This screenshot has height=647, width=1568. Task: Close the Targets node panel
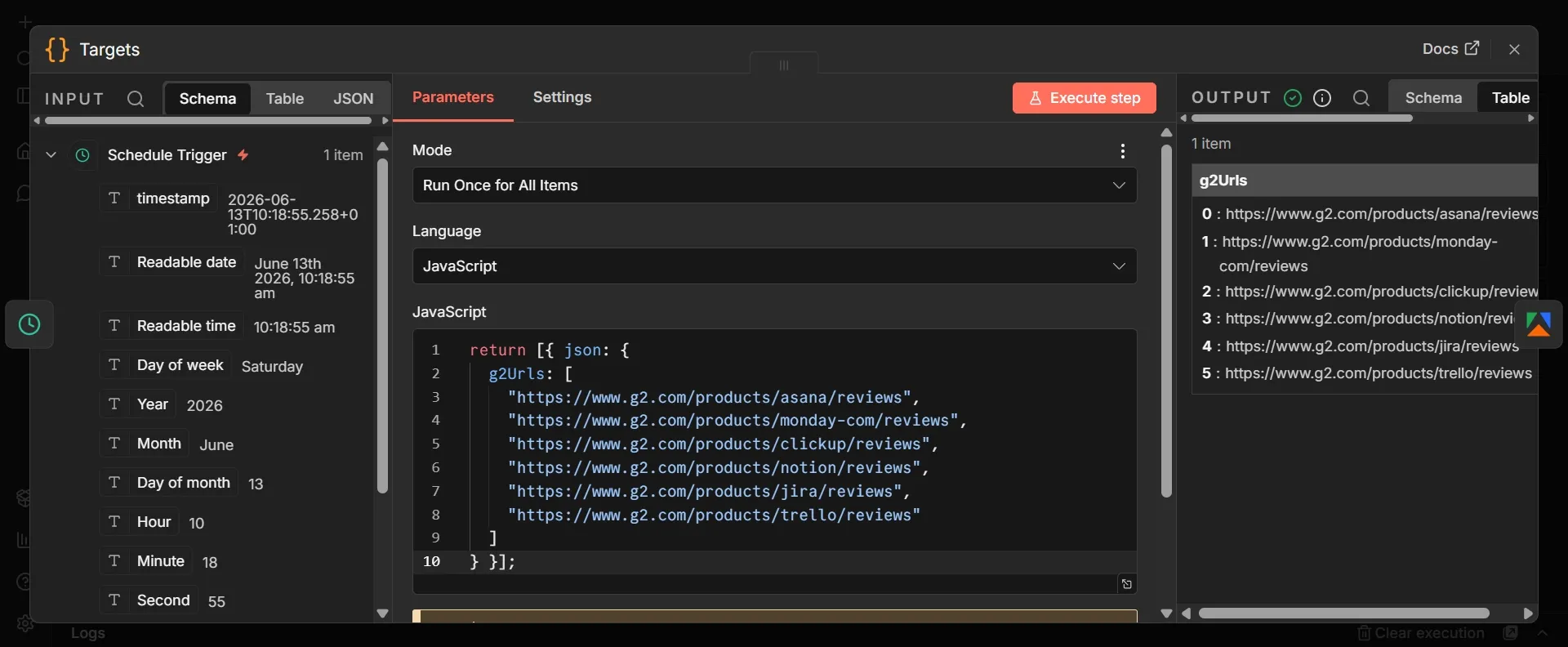tap(1515, 49)
